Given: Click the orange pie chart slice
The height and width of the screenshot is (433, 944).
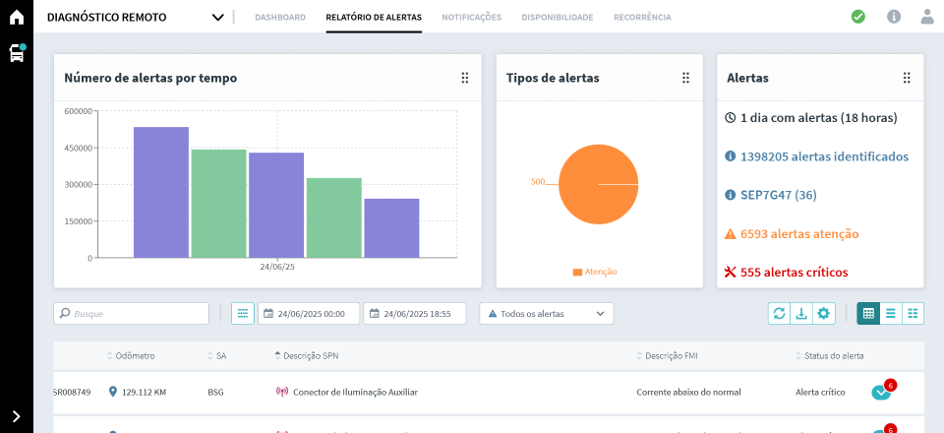Looking at the screenshot, I should (x=598, y=184).
